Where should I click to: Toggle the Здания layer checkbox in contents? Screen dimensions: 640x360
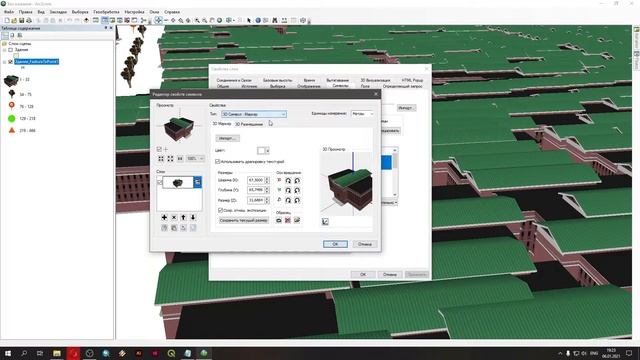pos(11,50)
